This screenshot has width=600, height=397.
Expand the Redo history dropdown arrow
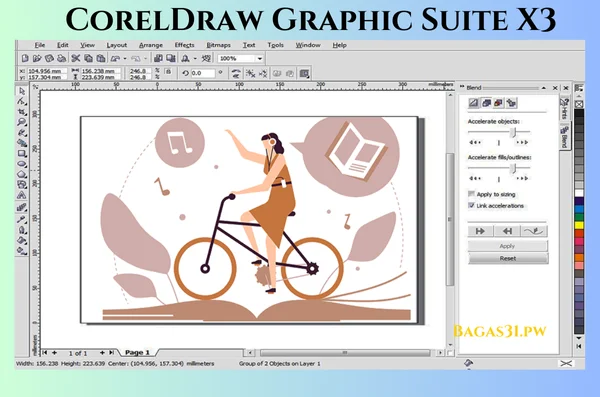145,59
